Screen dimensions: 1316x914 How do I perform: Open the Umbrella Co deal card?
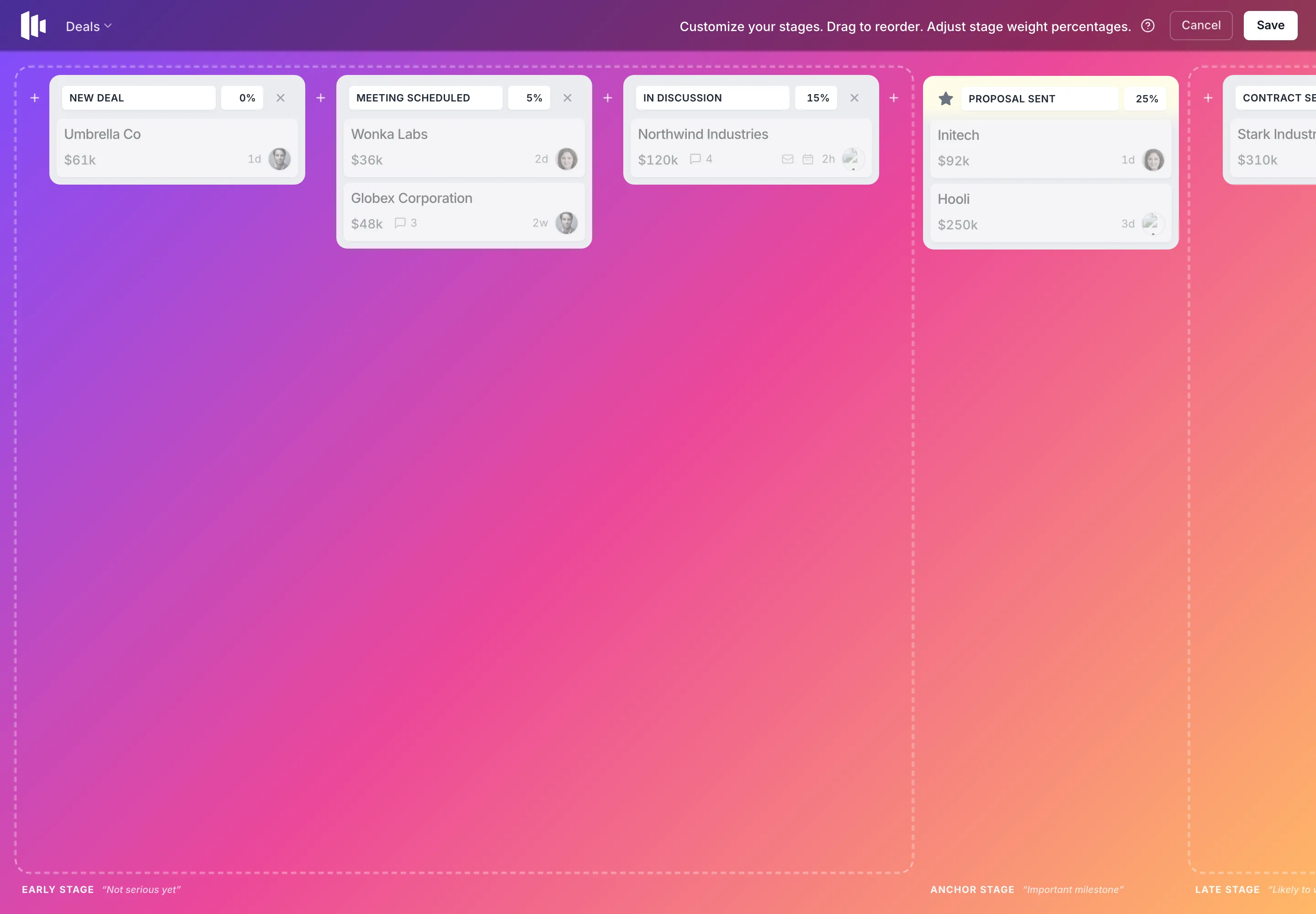click(x=177, y=148)
